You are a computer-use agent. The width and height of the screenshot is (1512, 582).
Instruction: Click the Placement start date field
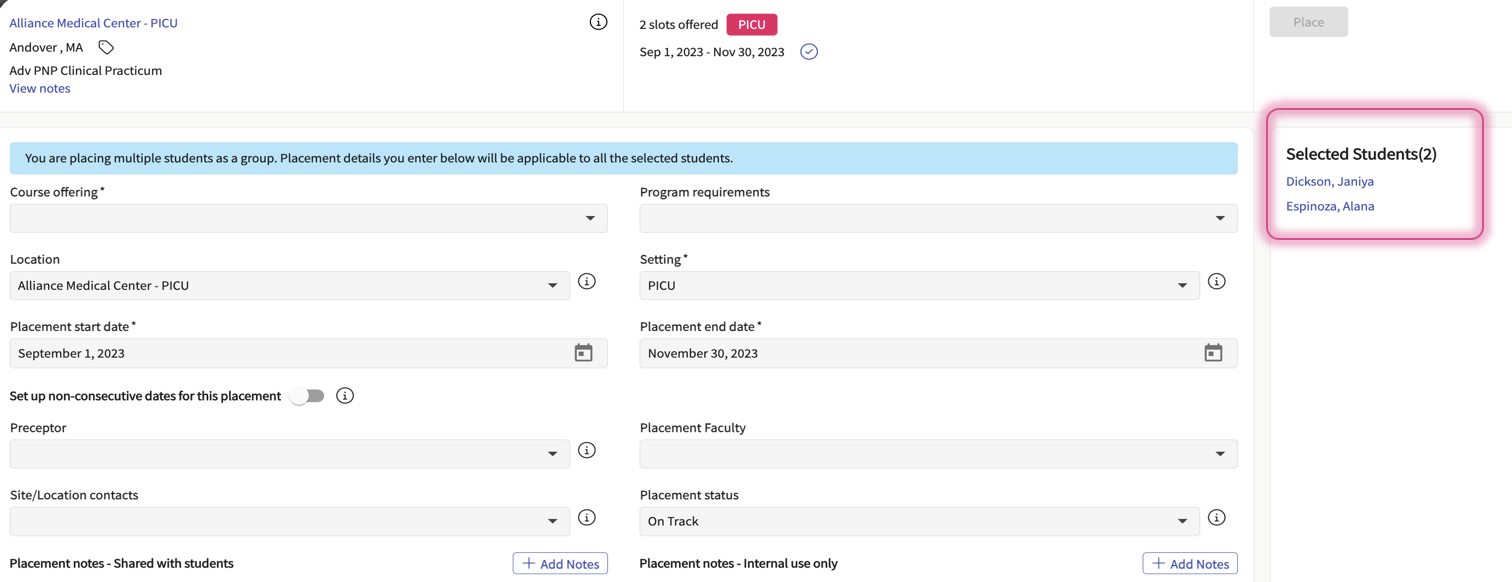point(290,353)
